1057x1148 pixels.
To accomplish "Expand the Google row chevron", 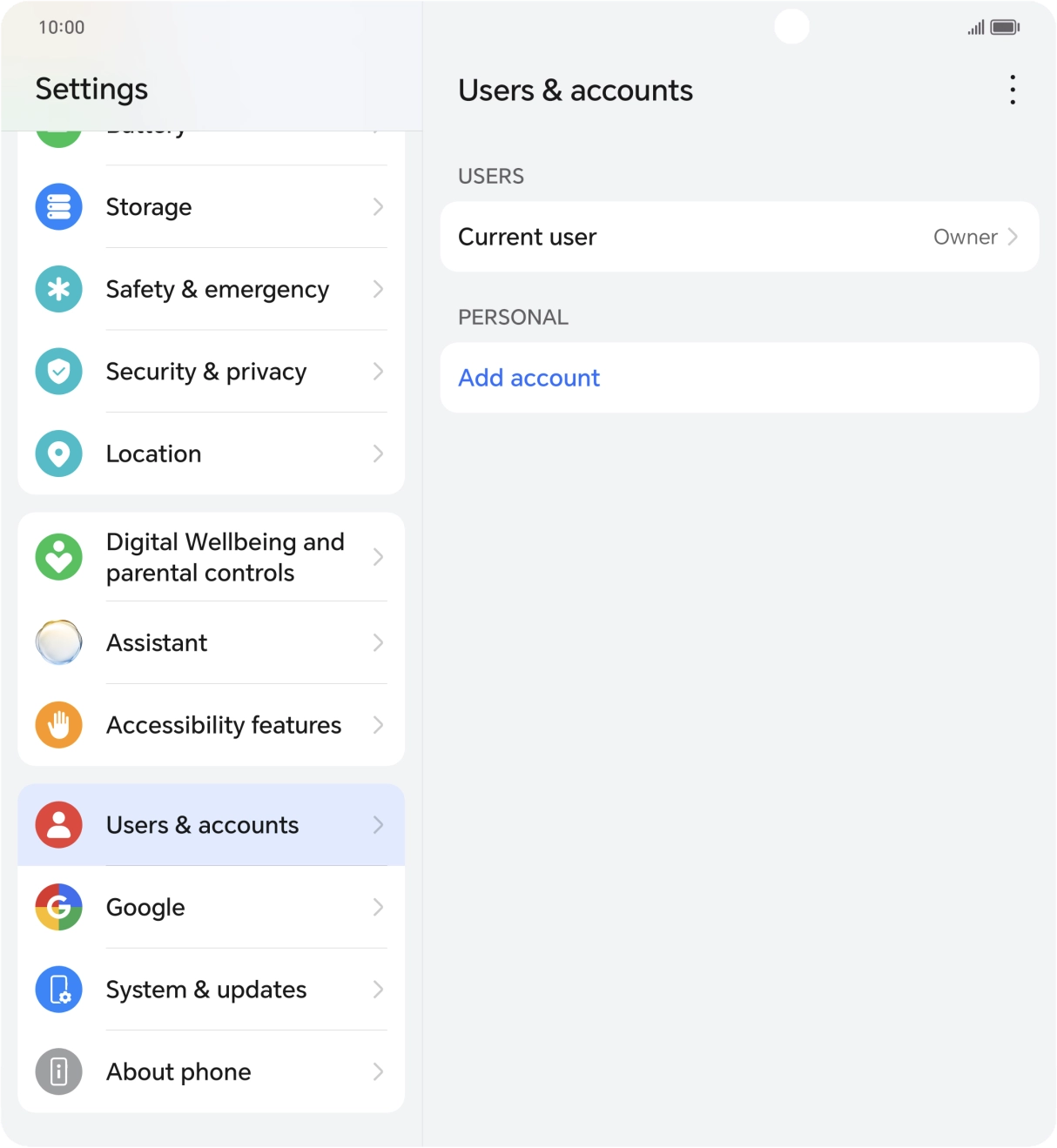I will [x=378, y=907].
